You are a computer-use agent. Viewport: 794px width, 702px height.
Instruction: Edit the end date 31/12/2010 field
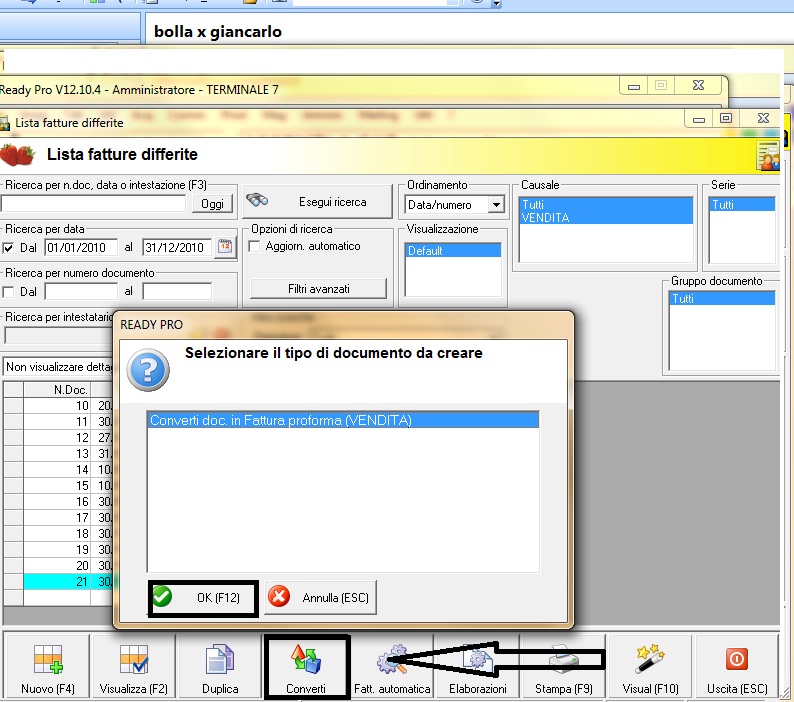[x=177, y=248]
